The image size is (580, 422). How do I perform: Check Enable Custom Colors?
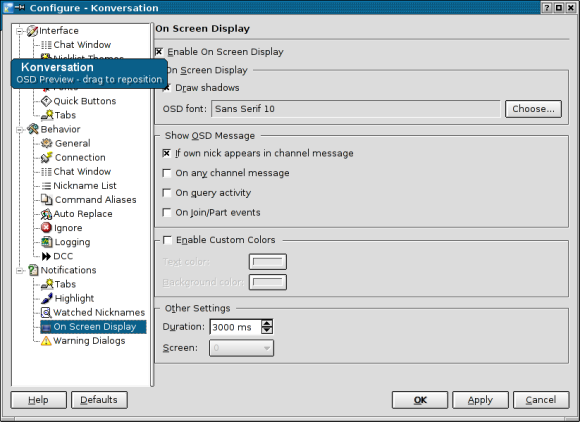[167, 240]
